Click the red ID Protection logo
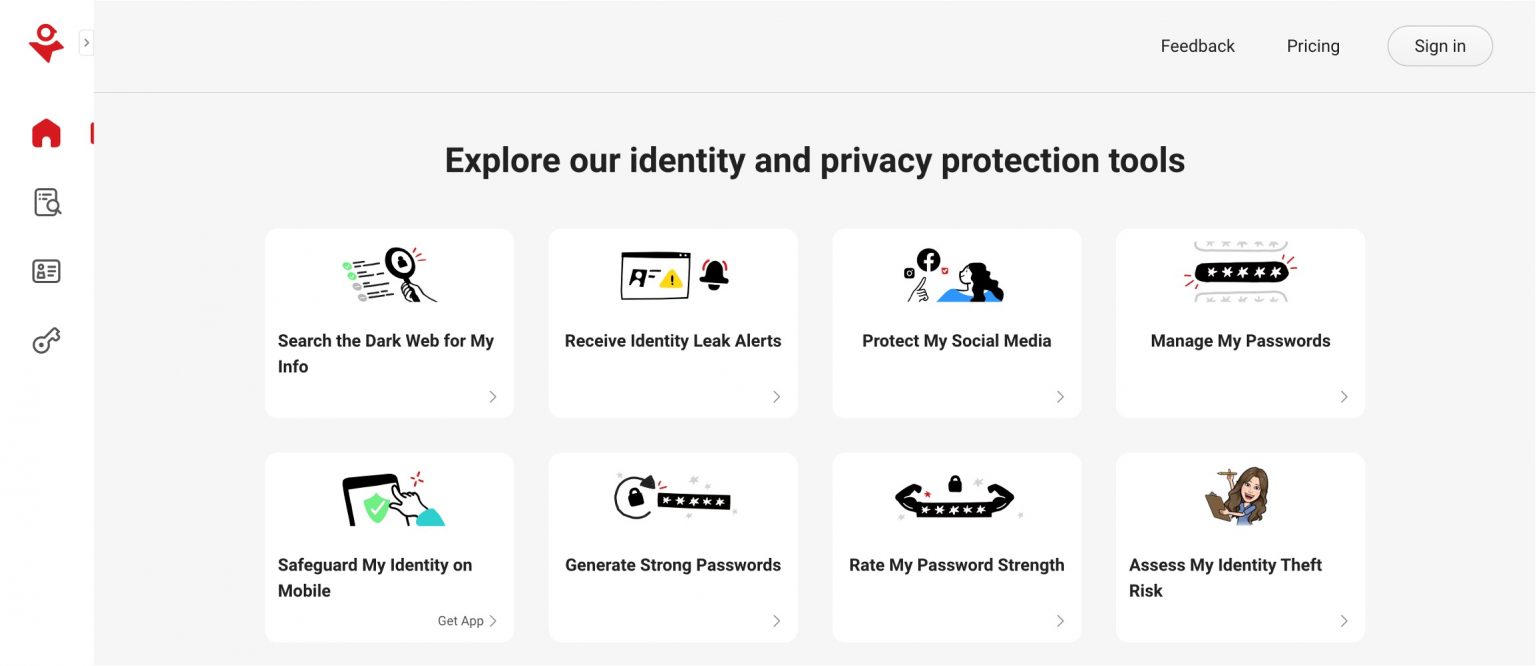 (x=46, y=43)
